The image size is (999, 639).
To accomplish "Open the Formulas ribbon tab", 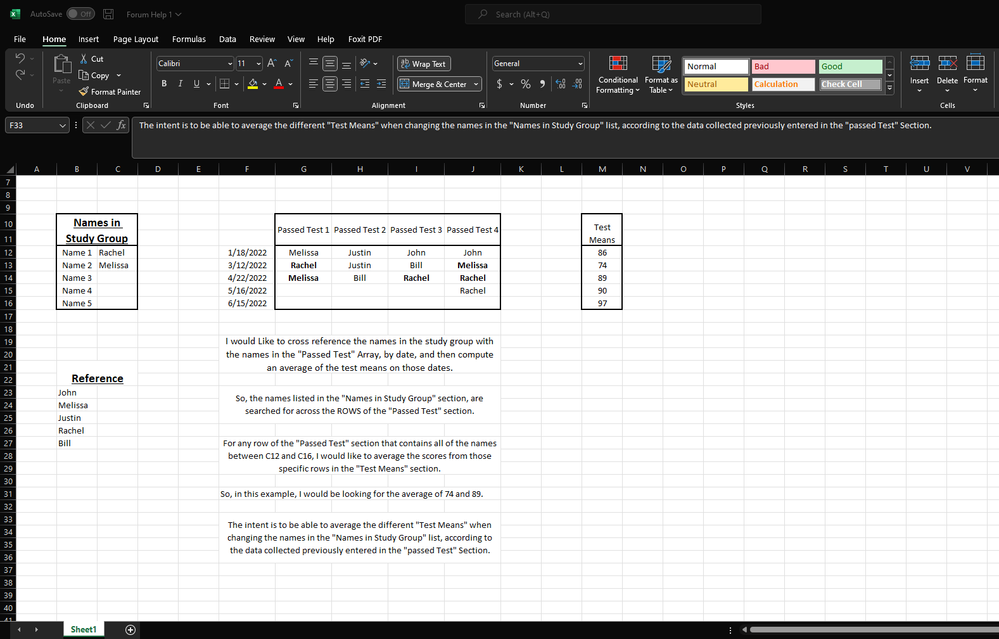I will 189,39.
